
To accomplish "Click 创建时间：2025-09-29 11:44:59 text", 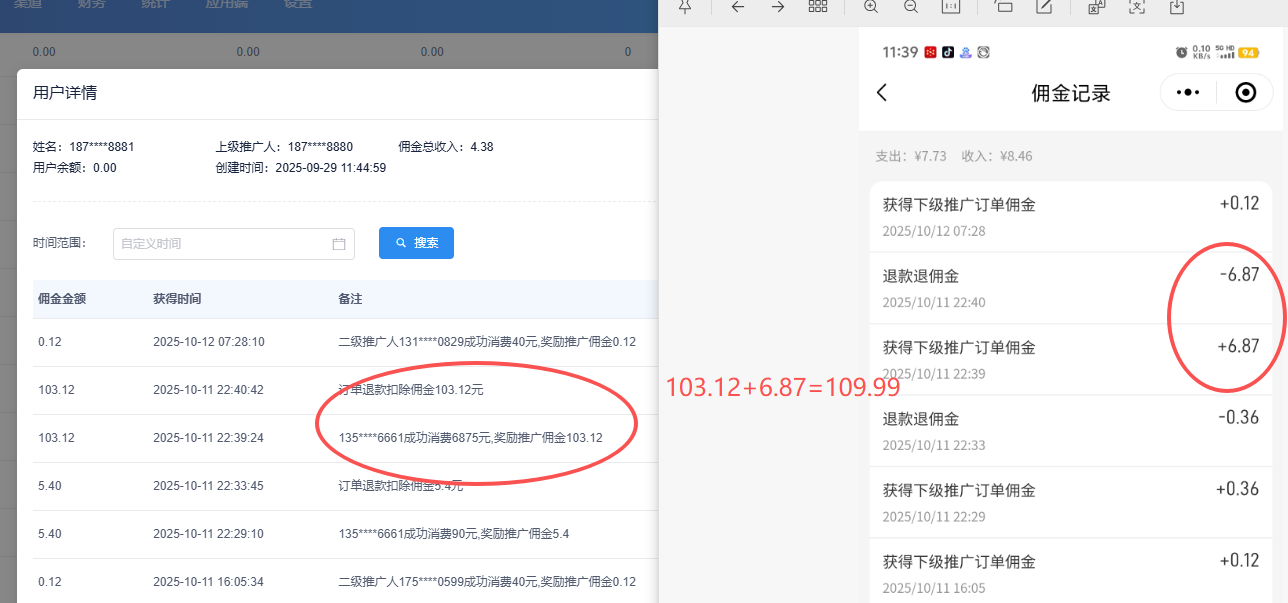I will (301, 168).
